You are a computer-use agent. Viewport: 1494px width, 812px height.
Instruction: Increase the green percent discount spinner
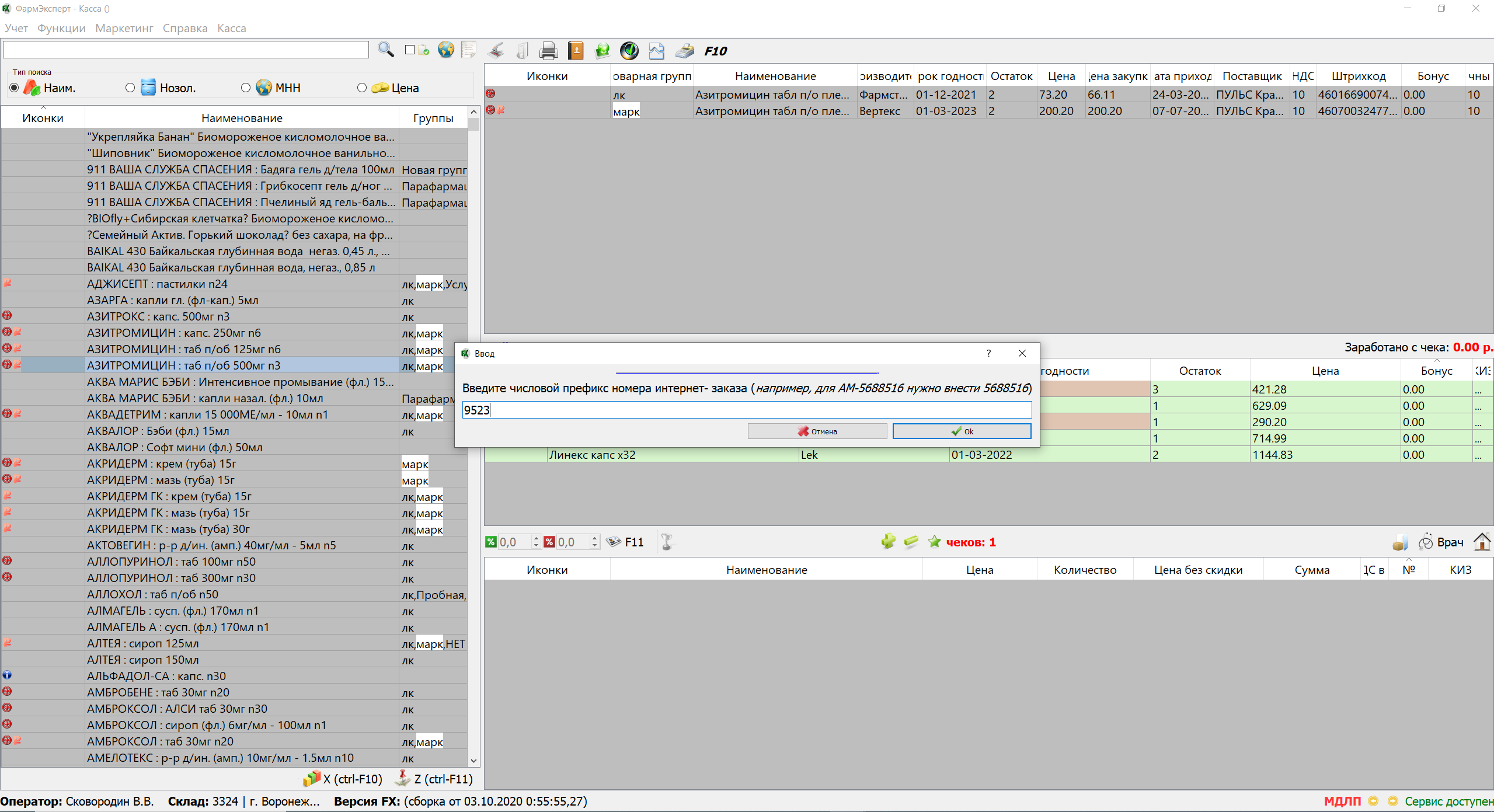pos(536,538)
